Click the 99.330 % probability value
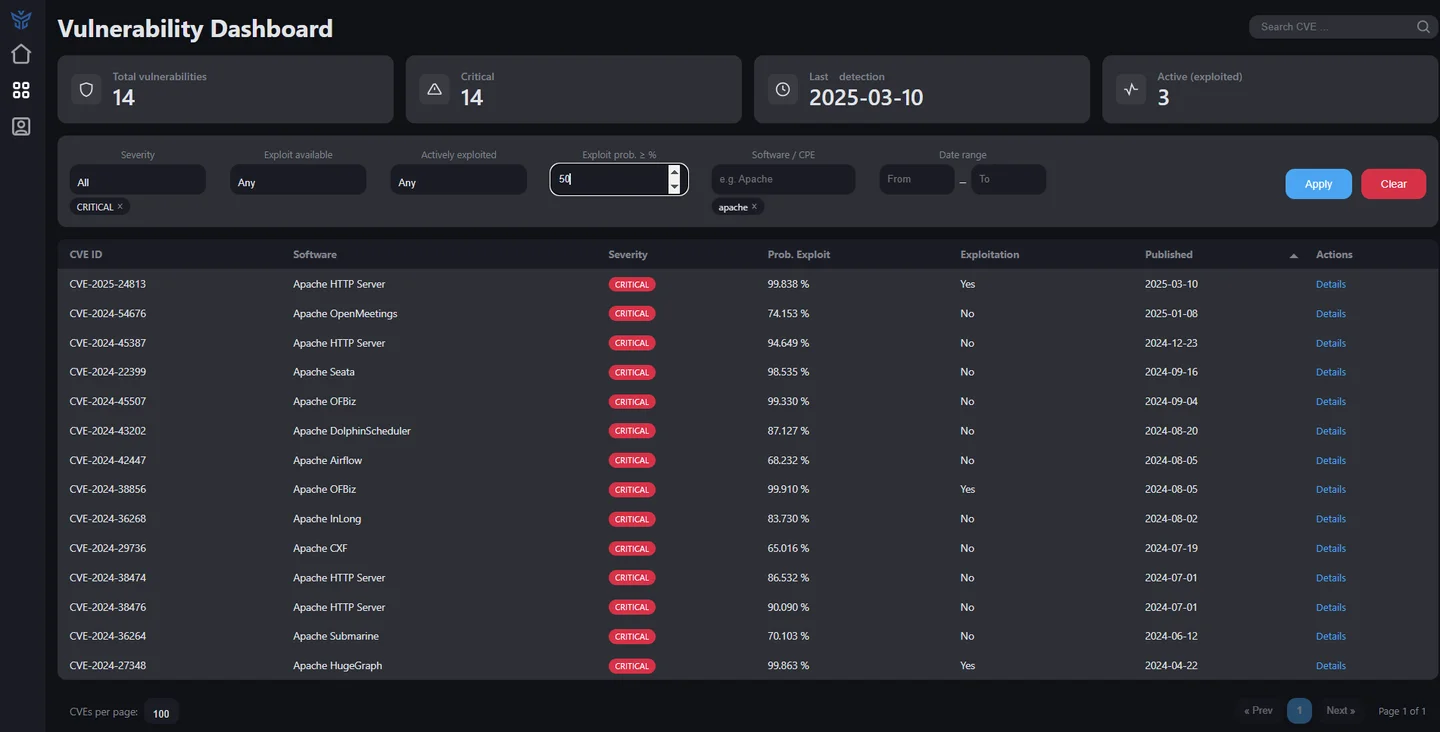Viewport: 1440px width, 732px height. tap(788, 402)
